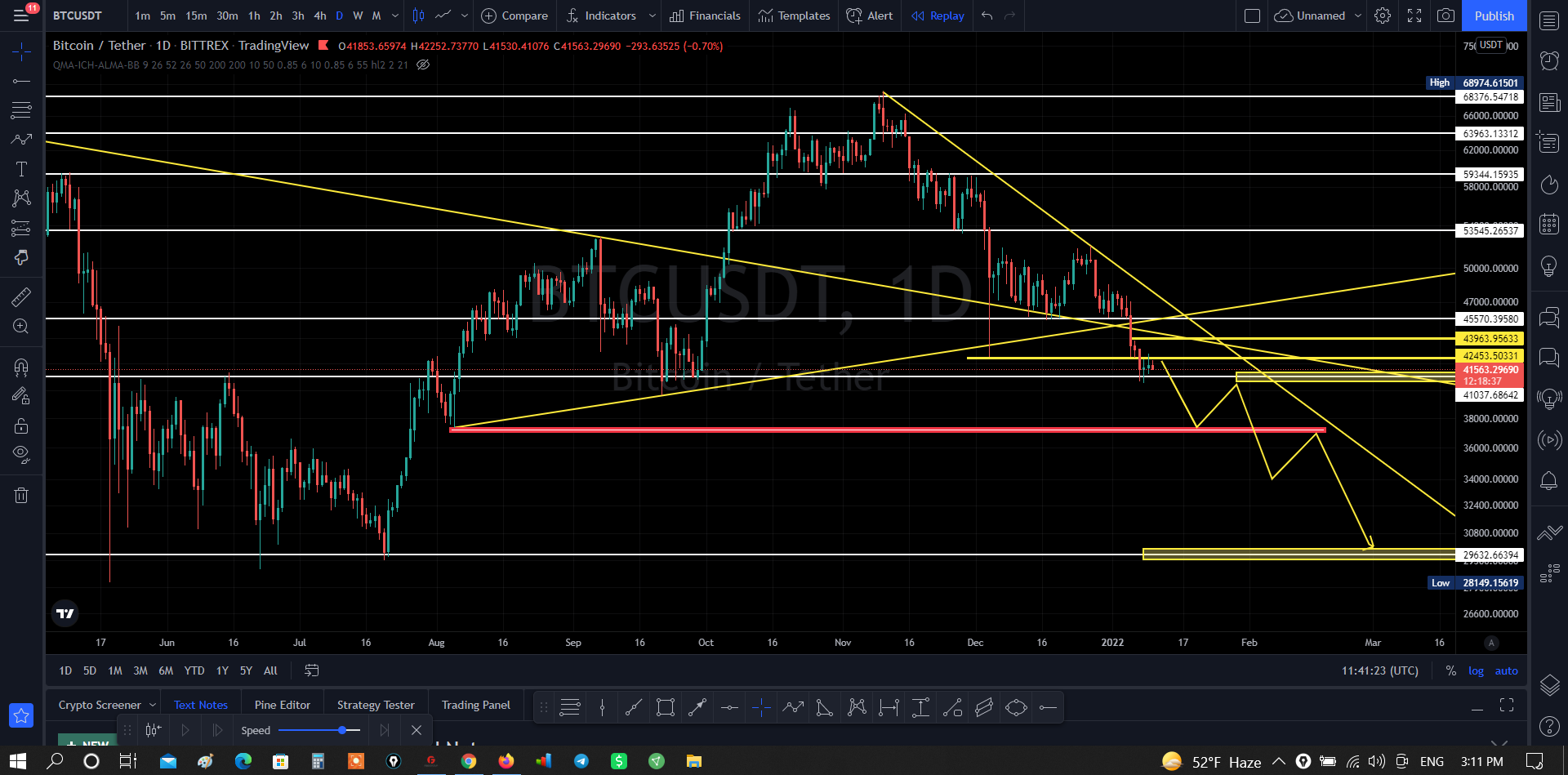Open the patterns tool in left sidebar
This screenshot has width=1568, height=775.
click(x=21, y=198)
